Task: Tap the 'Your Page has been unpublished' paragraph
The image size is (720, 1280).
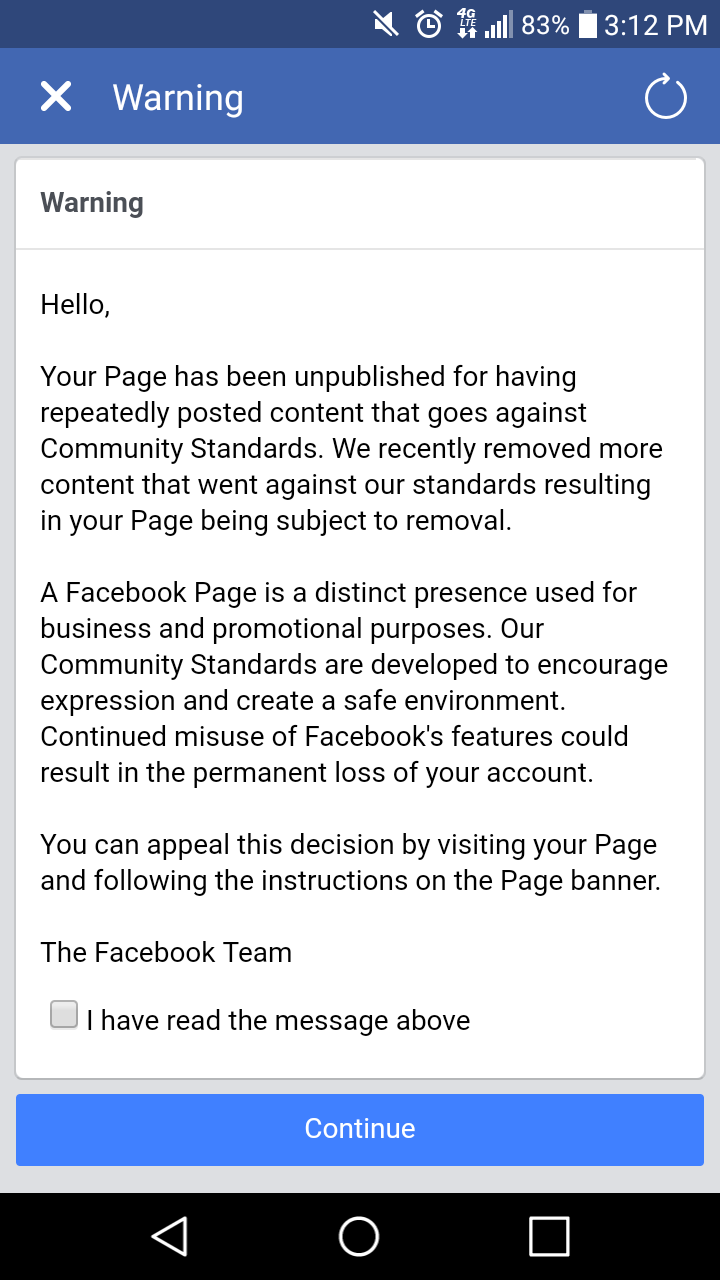Action: pos(350,449)
